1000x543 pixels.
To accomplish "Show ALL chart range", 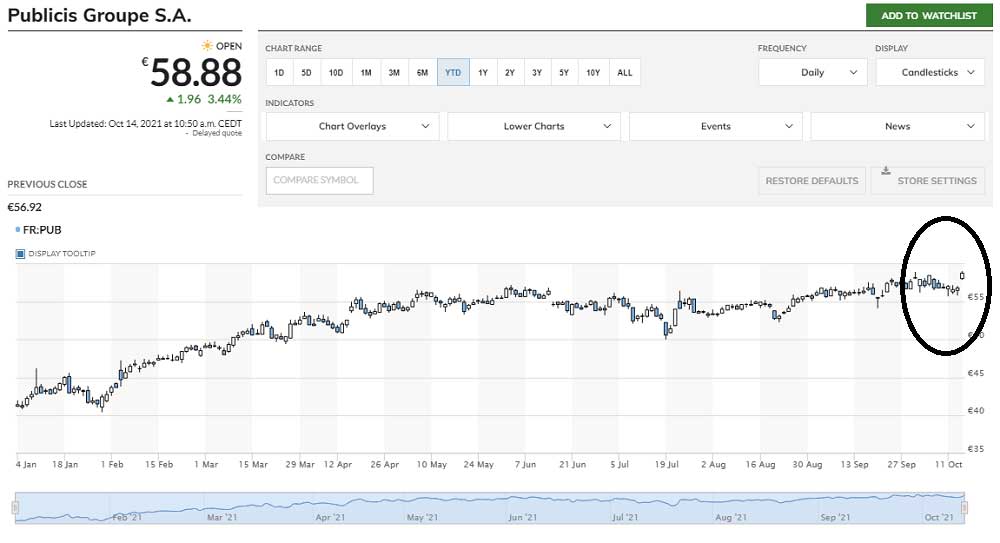I will click(x=624, y=73).
